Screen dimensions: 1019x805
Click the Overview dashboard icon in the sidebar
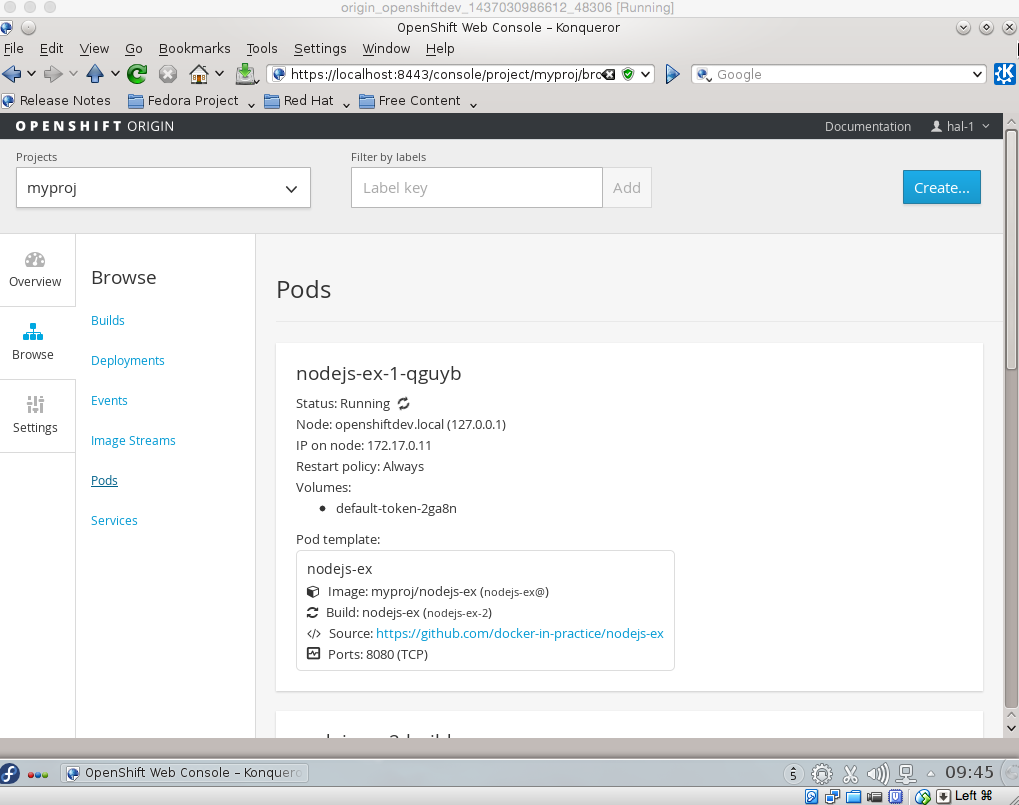point(35,262)
